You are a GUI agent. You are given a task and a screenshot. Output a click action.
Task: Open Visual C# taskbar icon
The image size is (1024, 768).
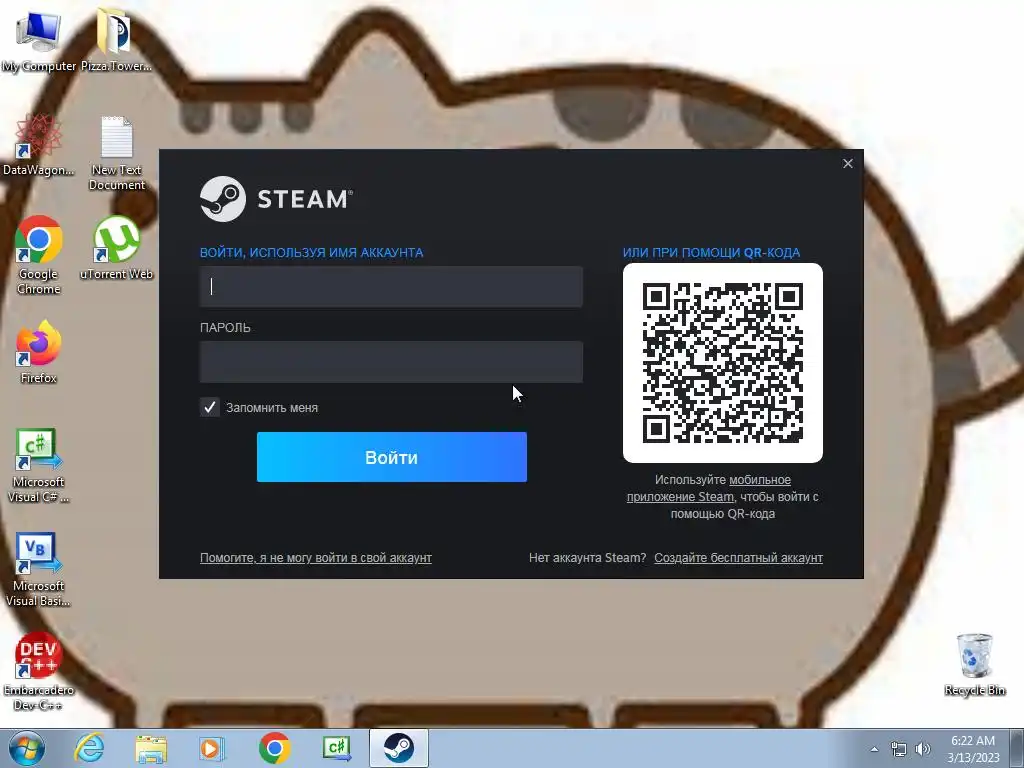(x=337, y=748)
